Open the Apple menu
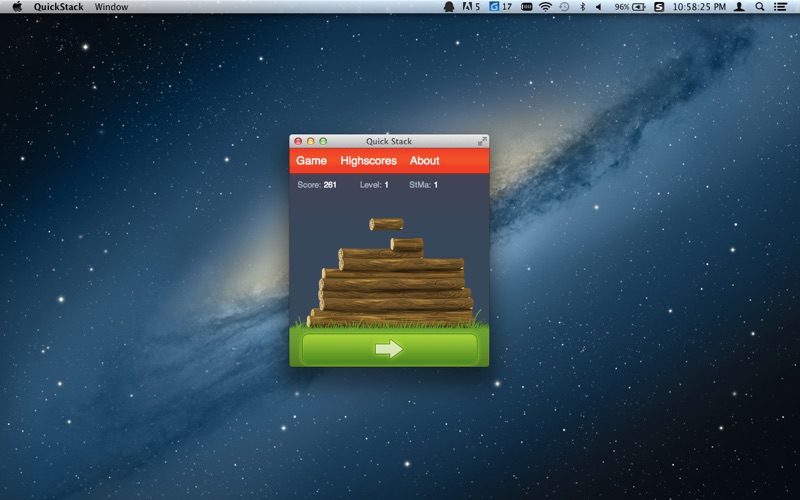Image resolution: width=800 pixels, height=500 pixels. pos(17,7)
